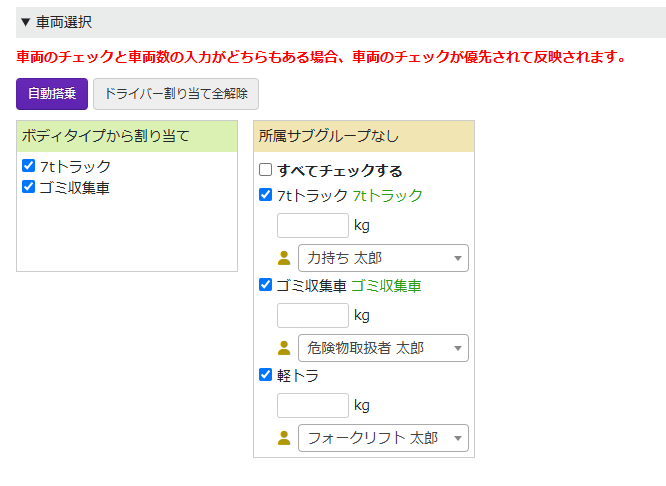Click ドライバー割り当て全解除 button
Viewport: 666px width, 486px height.
176,94
